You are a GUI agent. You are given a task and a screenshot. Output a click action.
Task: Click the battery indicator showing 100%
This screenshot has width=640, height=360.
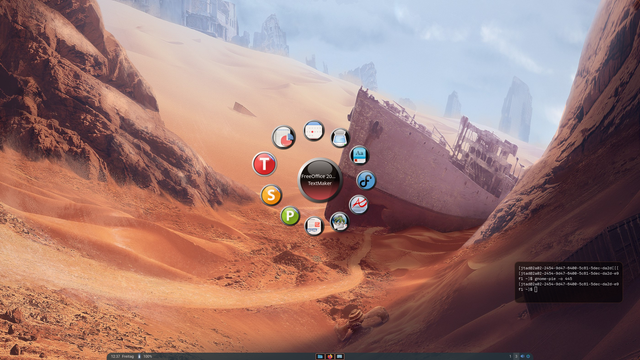pos(145,356)
